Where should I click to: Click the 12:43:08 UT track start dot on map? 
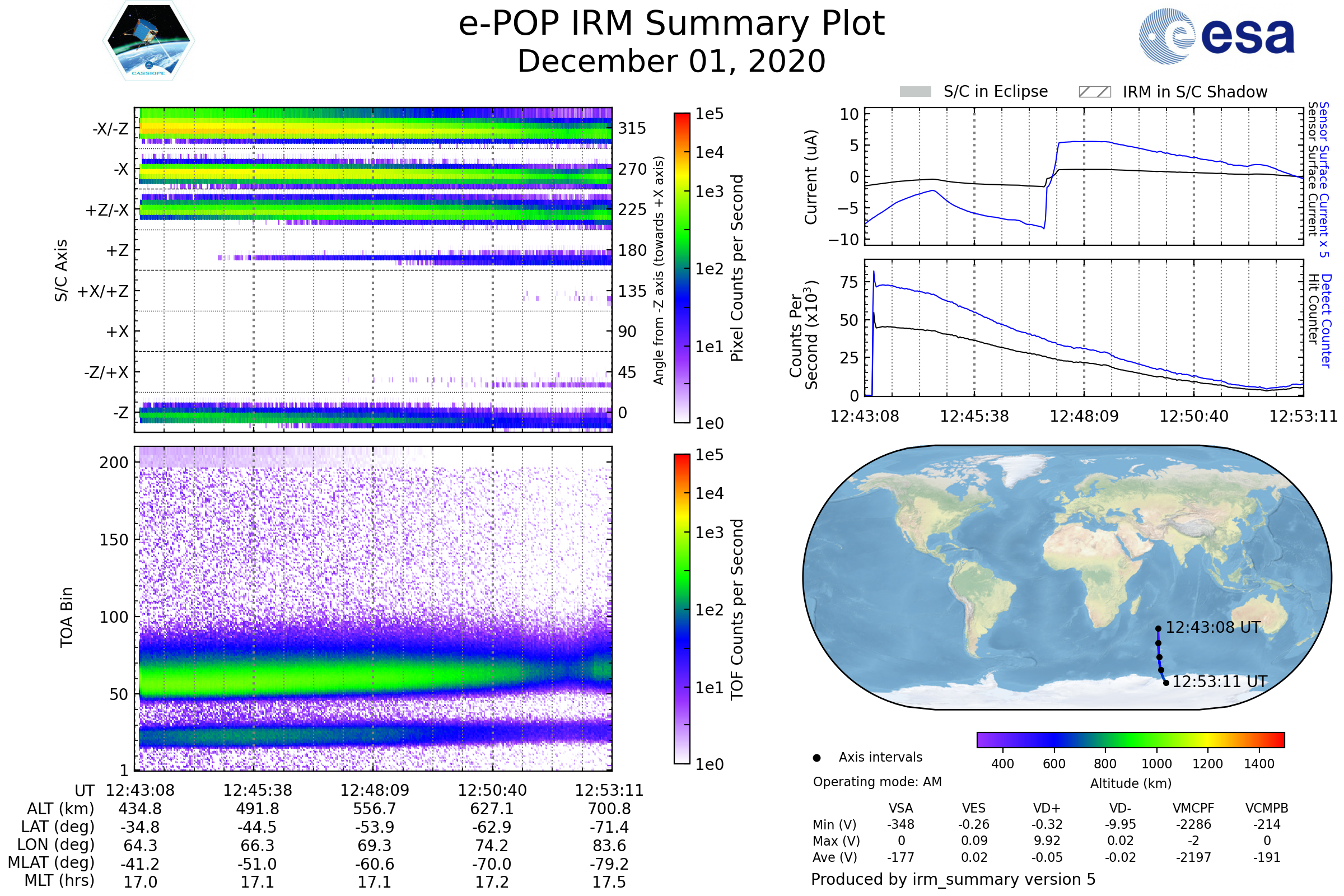pos(1158,628)
